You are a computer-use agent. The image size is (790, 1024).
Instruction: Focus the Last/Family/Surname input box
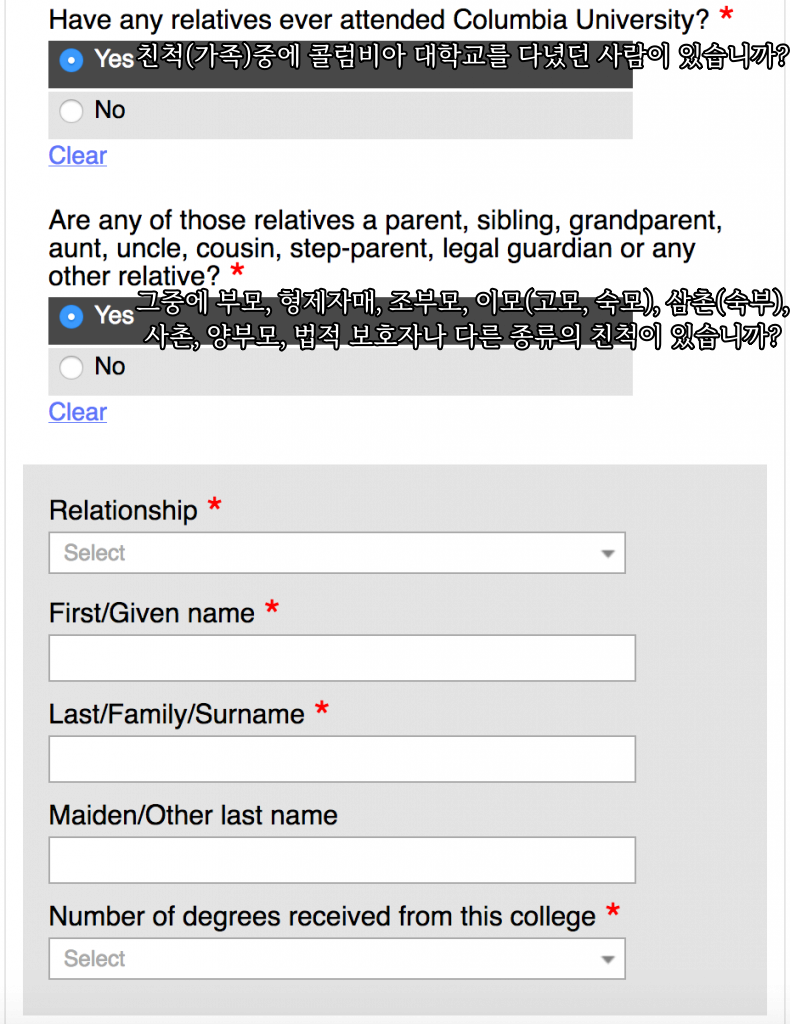pyautogui.click(x=342, y=759)
